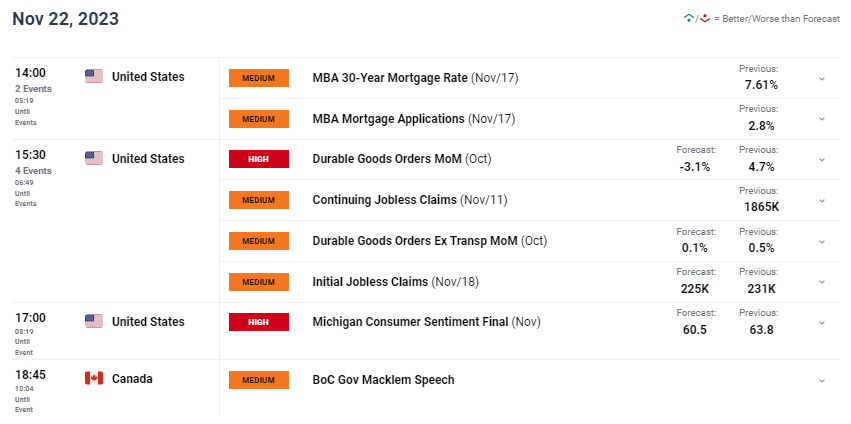
Task: Click the US flag beside 17:00 event
Action: coord(94,321)
